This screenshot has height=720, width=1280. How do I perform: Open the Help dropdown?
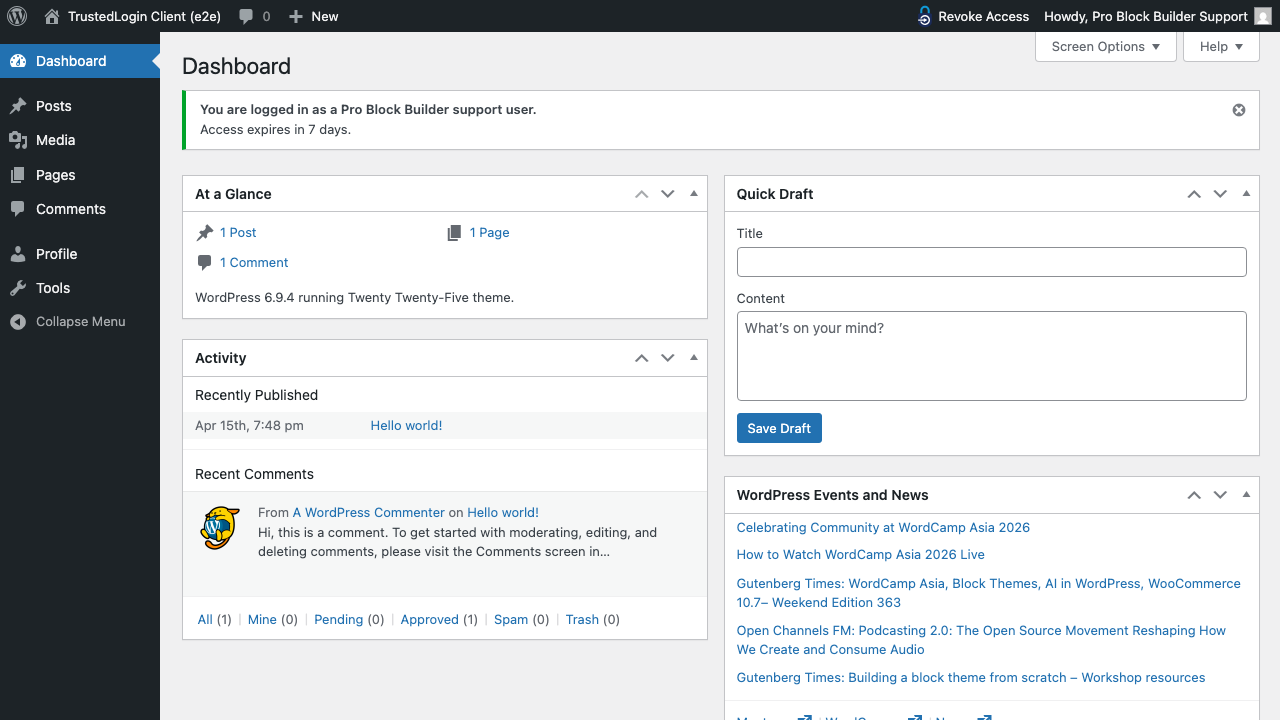coord(1221,46)
